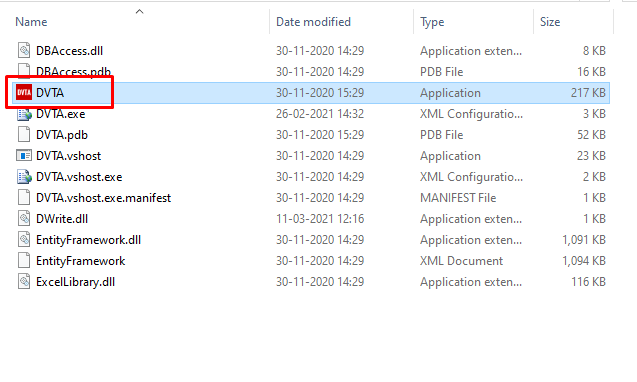Image resolution: width=637 pixels, height=382 pixels.
Task: Click the 23 KB size cell
Action: [592, 156]
